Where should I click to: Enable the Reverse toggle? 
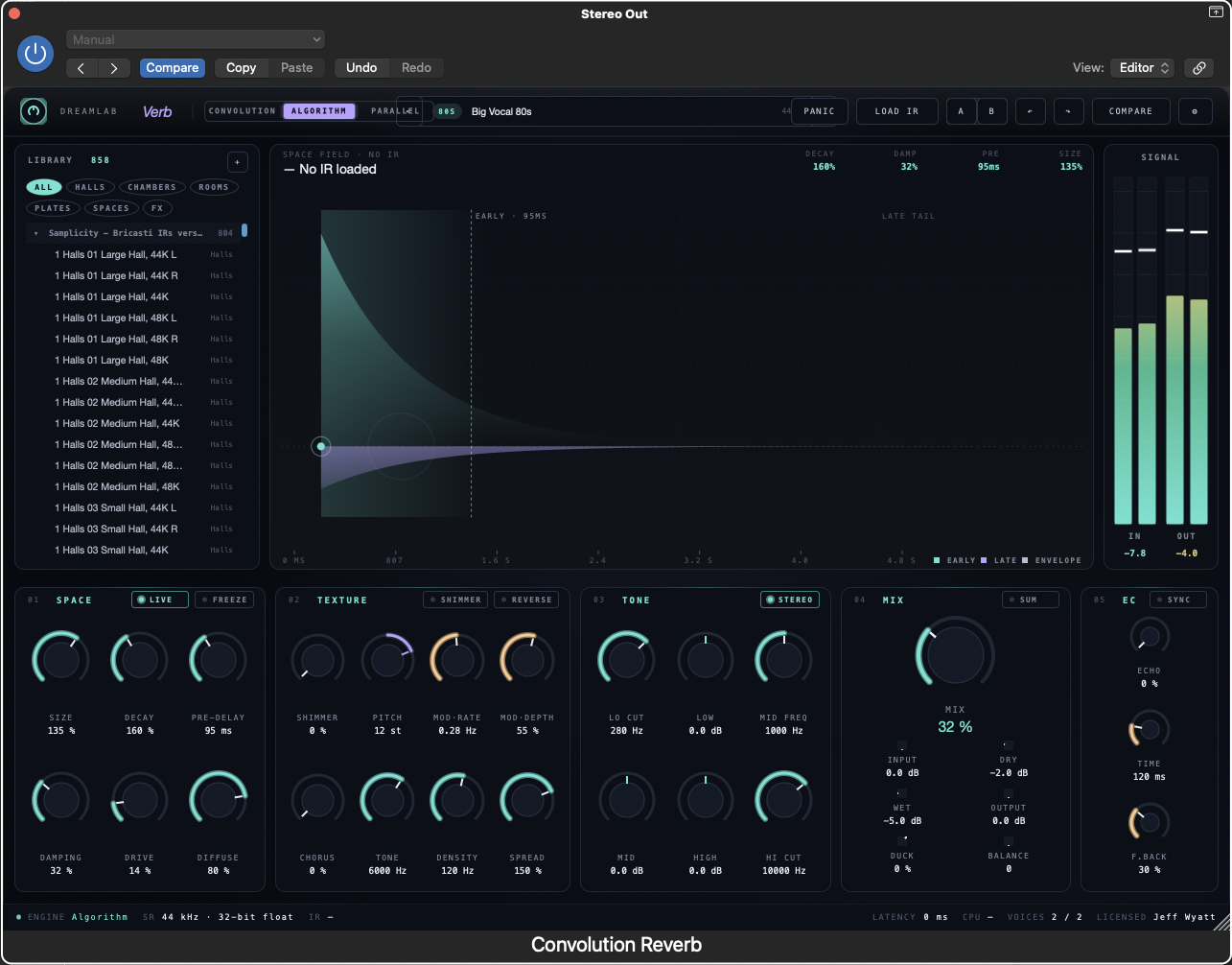coord(526,600)
